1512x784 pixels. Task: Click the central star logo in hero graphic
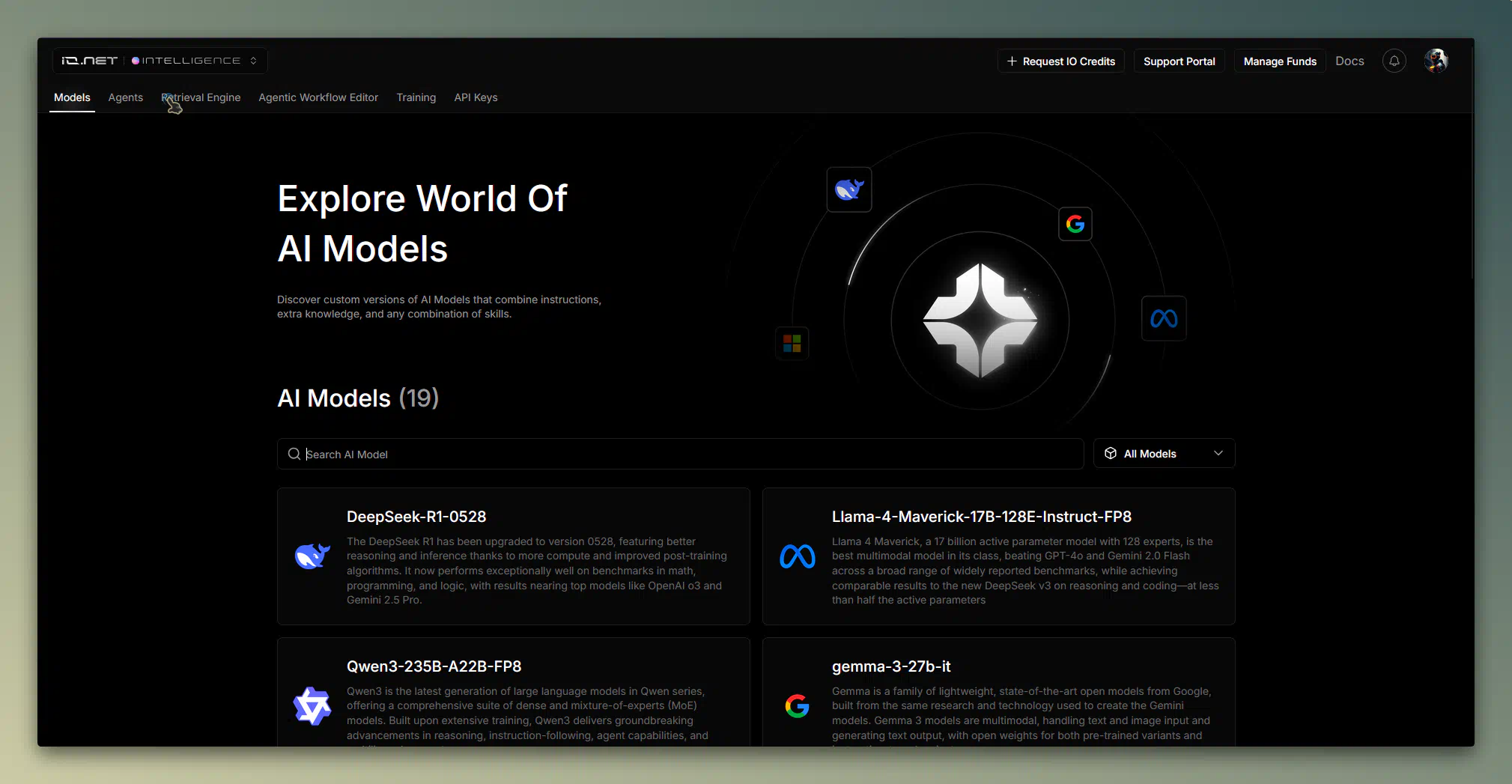coord(980,320)
